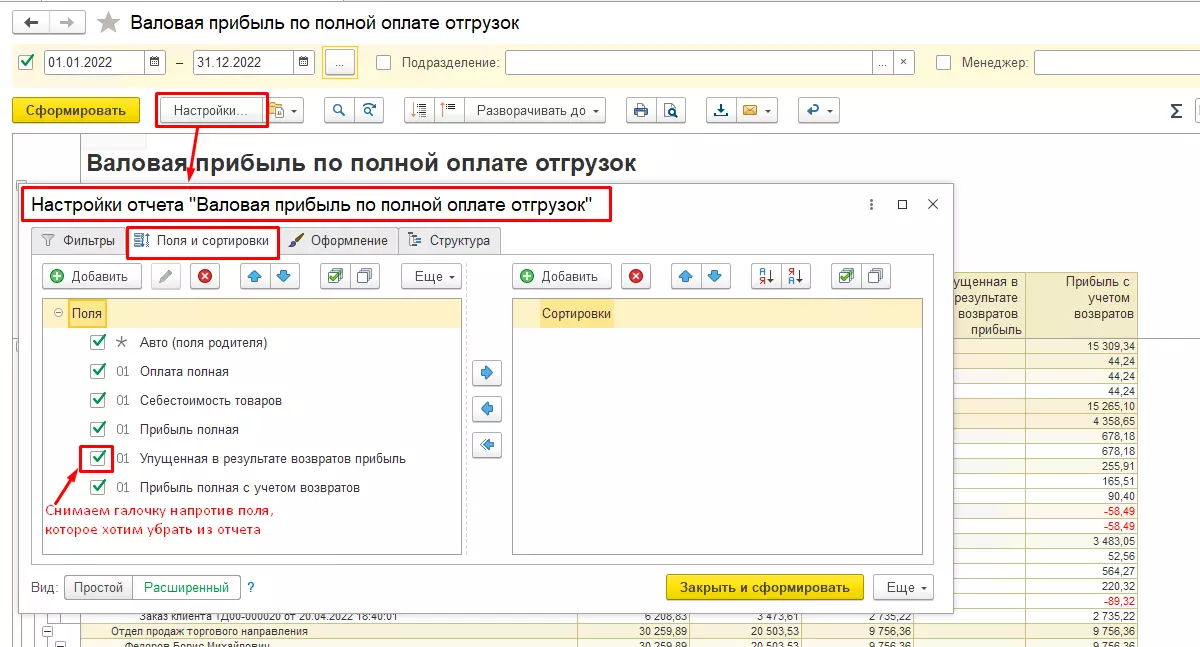Edit selected field with pencil icon

[166, 277]
